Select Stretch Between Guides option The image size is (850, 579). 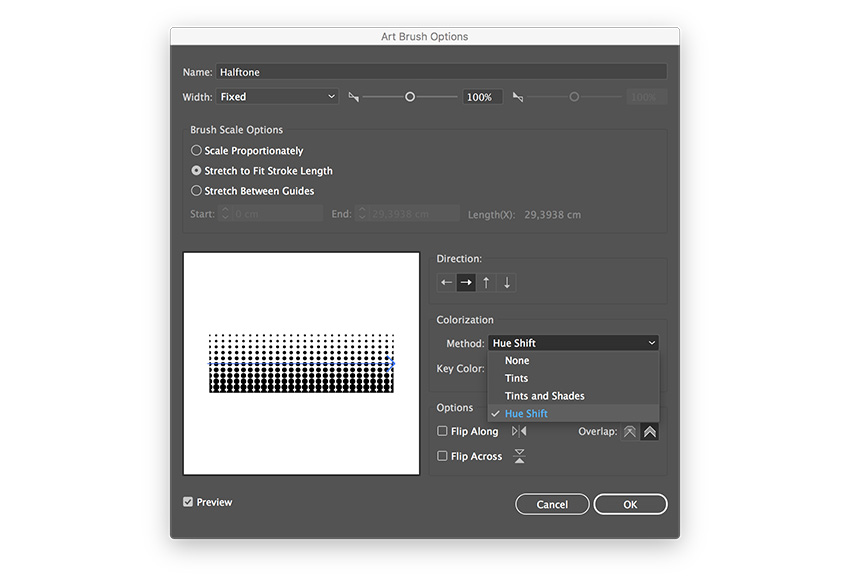coord(196,190)
